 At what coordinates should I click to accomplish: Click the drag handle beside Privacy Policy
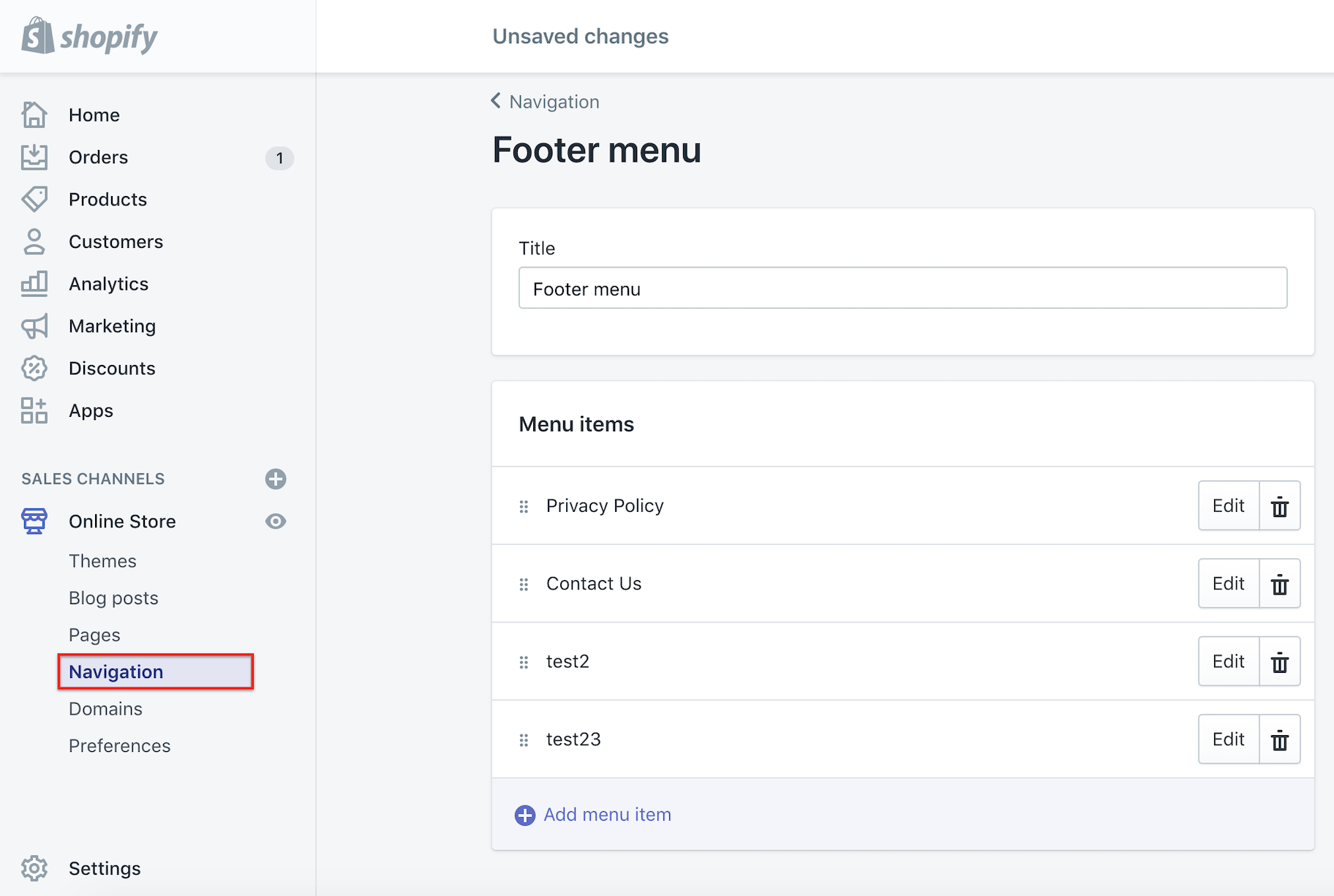tap(524, 506)
